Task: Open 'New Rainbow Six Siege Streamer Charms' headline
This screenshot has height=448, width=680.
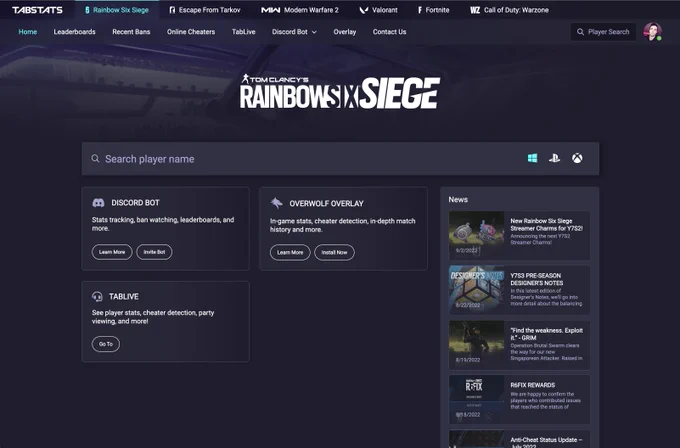Action: coord(546,225)
